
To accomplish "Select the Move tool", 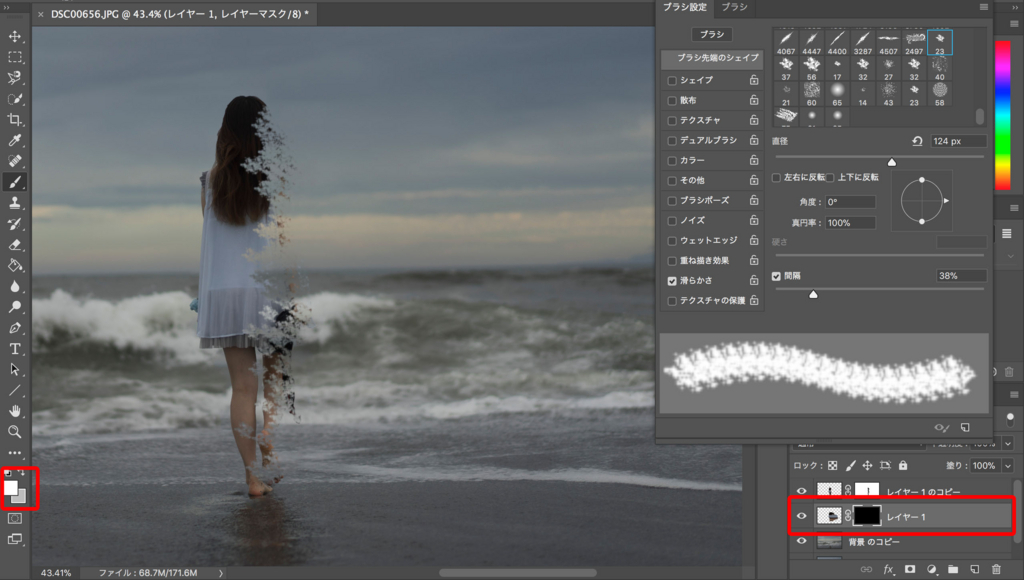I will click(x=14, y=37).
